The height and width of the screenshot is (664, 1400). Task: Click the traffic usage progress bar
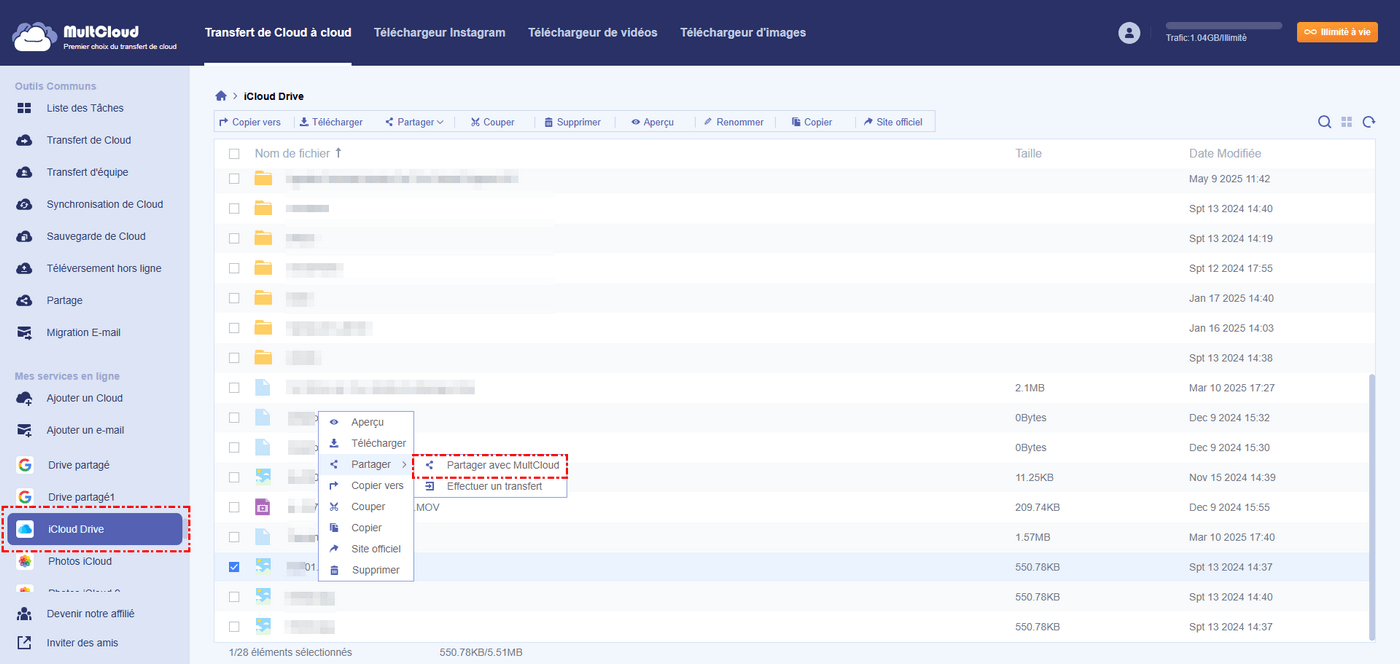[x=1224, y=25]
